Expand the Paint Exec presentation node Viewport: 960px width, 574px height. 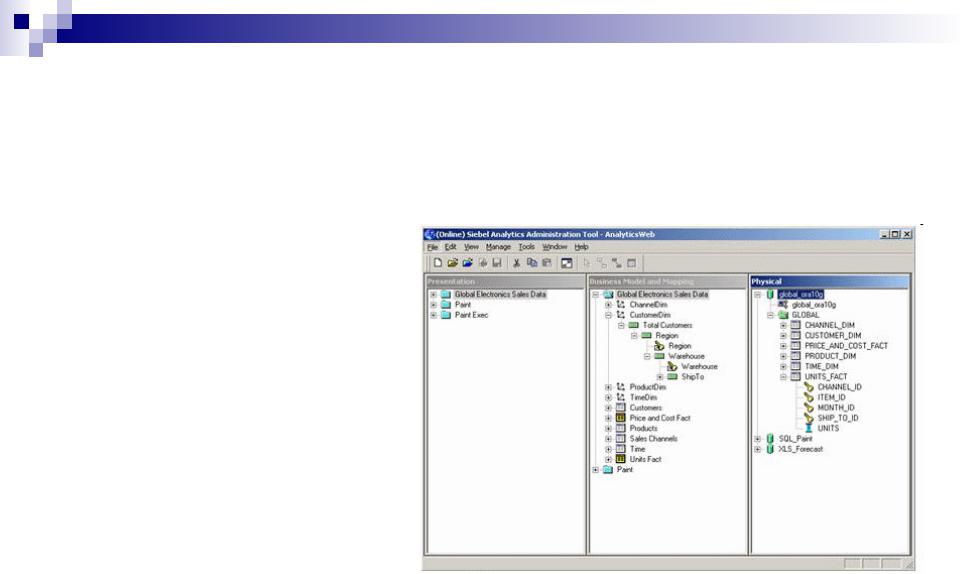click(x=433, y=315)
